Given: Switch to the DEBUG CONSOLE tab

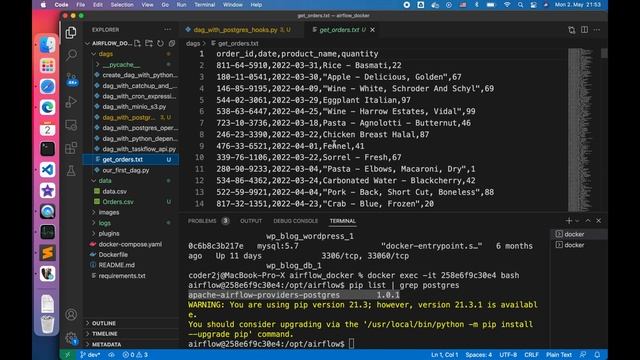Looking at the screenshot, I should (296, 221).
